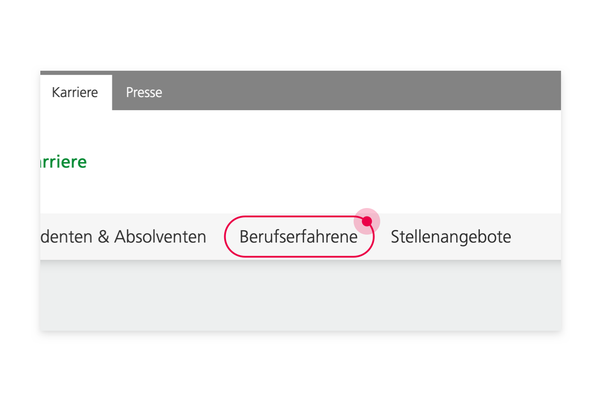Open the Berufserfahrene navigation link
Image resolution: width=600 pixels, height=400 pixels.
click(x=298, y=237)
